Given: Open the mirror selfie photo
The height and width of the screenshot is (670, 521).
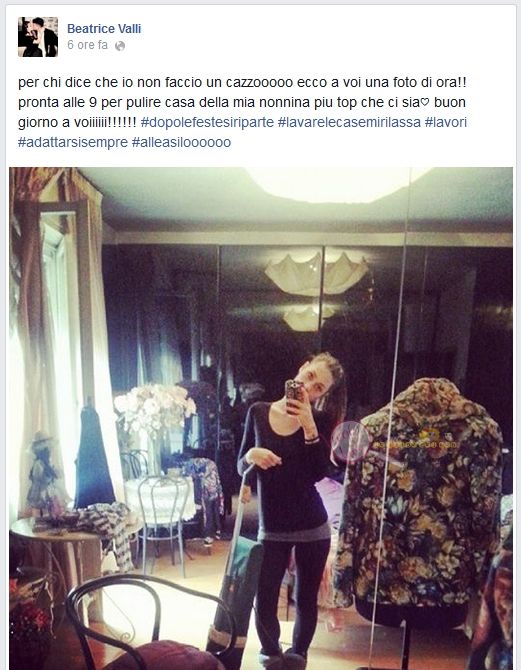Looking at the screenshot, I should (261, 418).
